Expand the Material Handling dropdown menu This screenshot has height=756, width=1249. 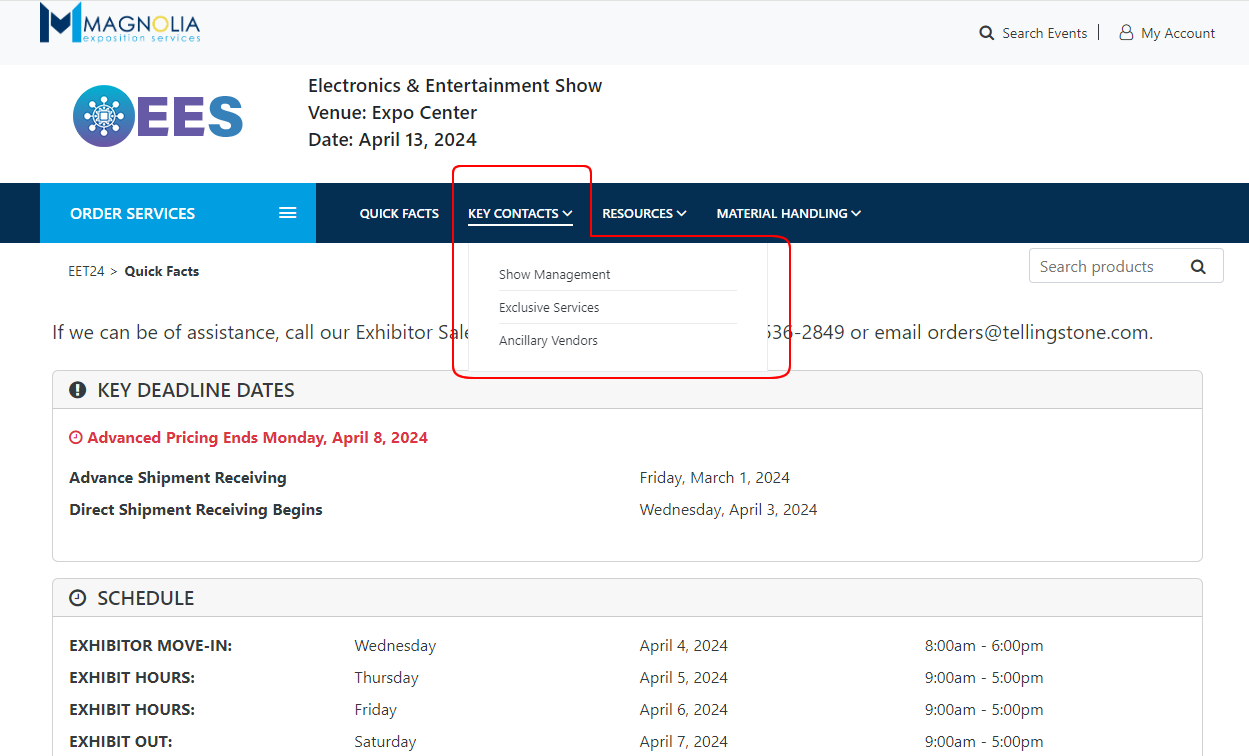(x=788, y=213)
